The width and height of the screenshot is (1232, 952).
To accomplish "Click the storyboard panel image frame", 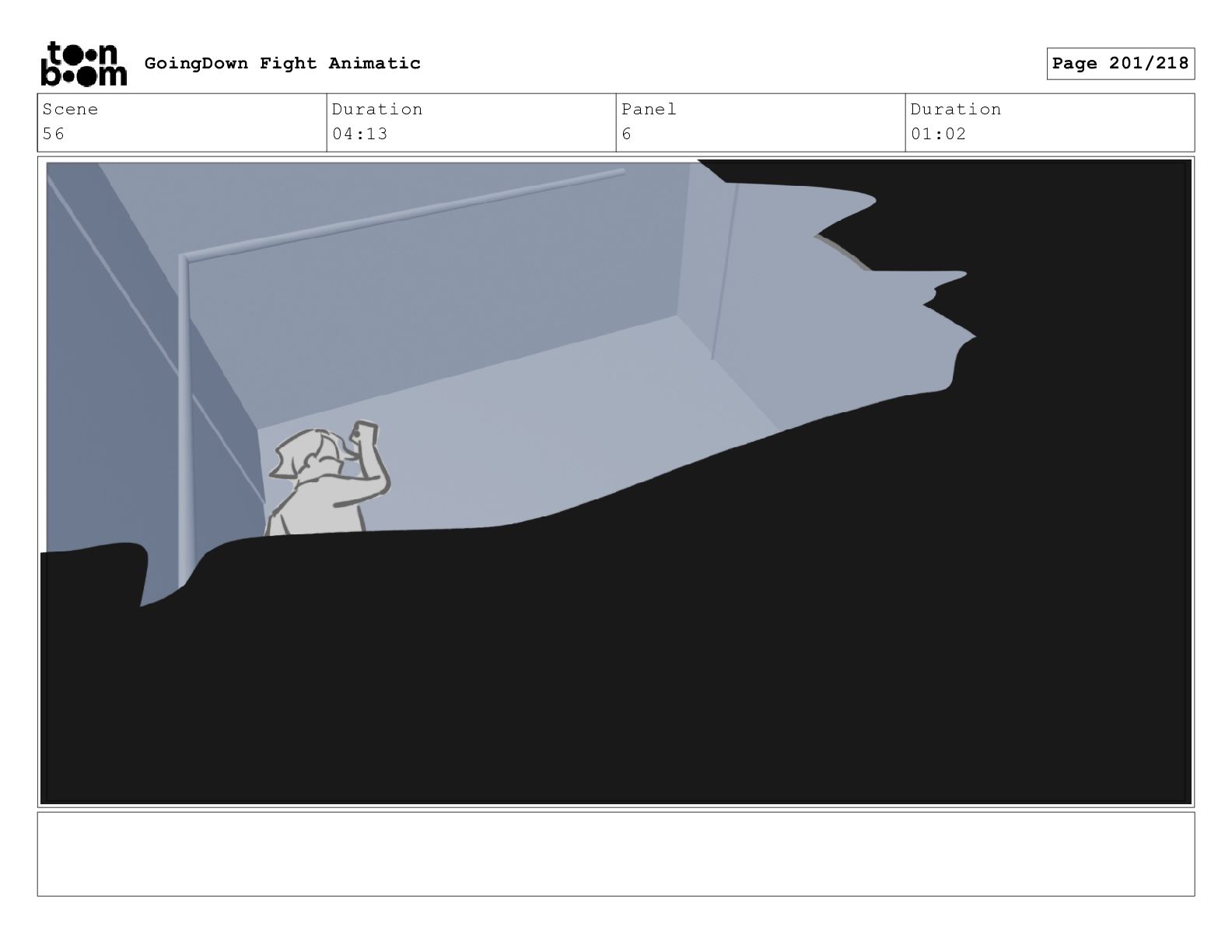I will pos(616,481).
